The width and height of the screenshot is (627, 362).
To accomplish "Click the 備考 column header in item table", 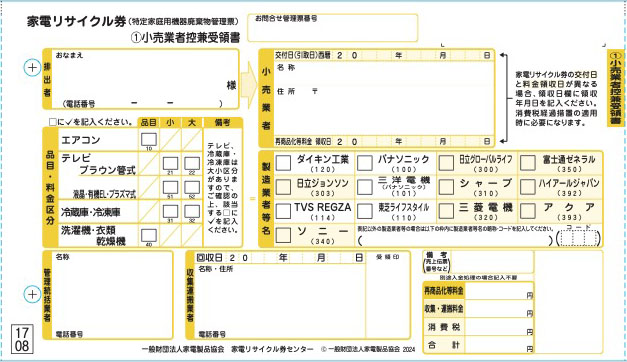I will click(x=222, y=122).
